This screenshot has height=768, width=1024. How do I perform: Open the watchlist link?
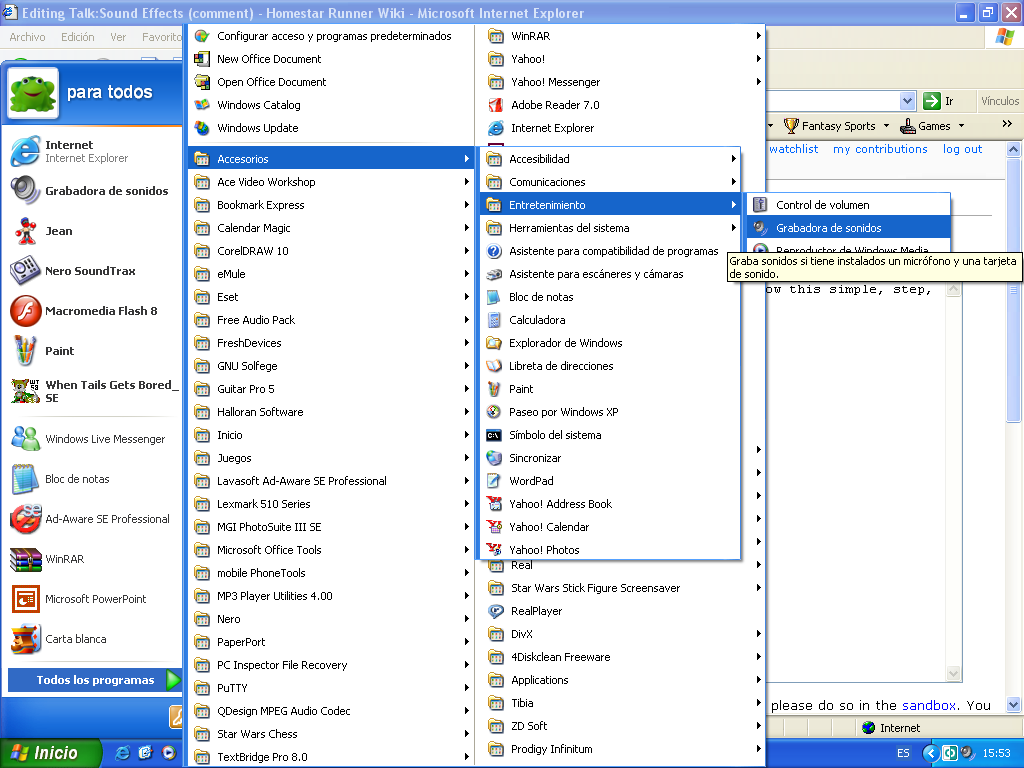[x=793, y=149]
